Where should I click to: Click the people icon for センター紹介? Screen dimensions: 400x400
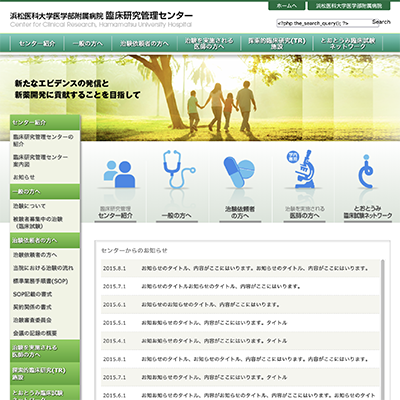coord(119,174)
